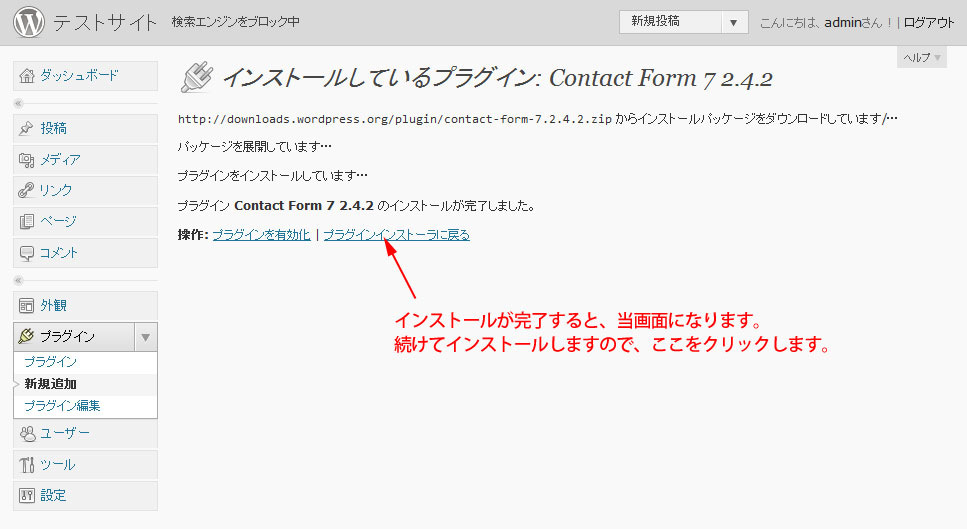Image resolution: width=967 pixels, height=529 pixels.
Task: Click the プラグイン menu label
Action: point(68,337)
